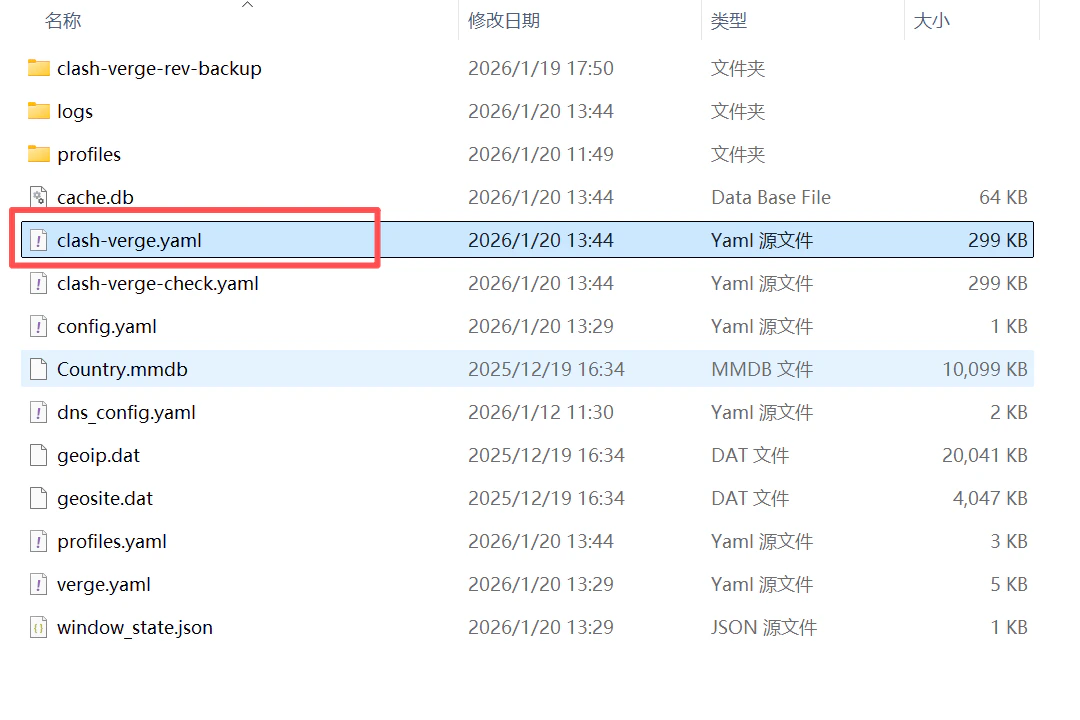Sort by the 大小 column header

931,21
